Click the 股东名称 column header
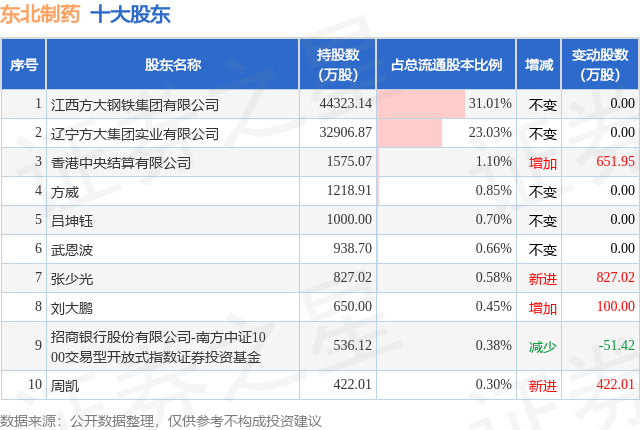This screenshot has height=430, width=640. coord(173,64)
